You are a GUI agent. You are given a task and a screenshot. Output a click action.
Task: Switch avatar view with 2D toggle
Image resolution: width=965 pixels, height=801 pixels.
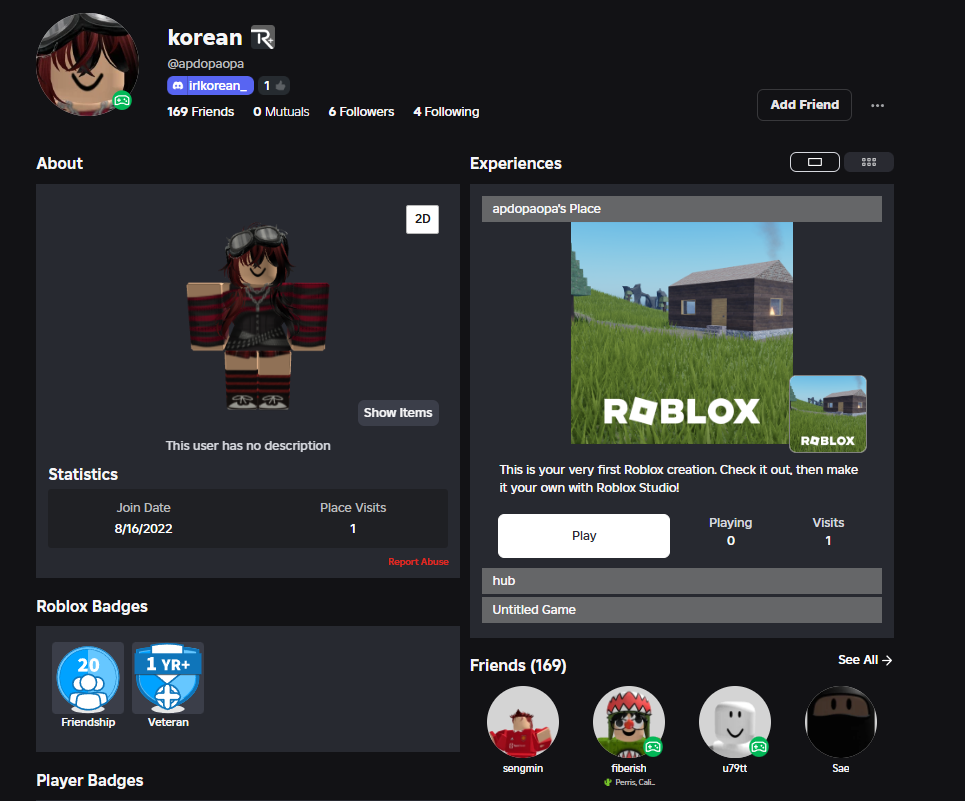click(422, 219)
